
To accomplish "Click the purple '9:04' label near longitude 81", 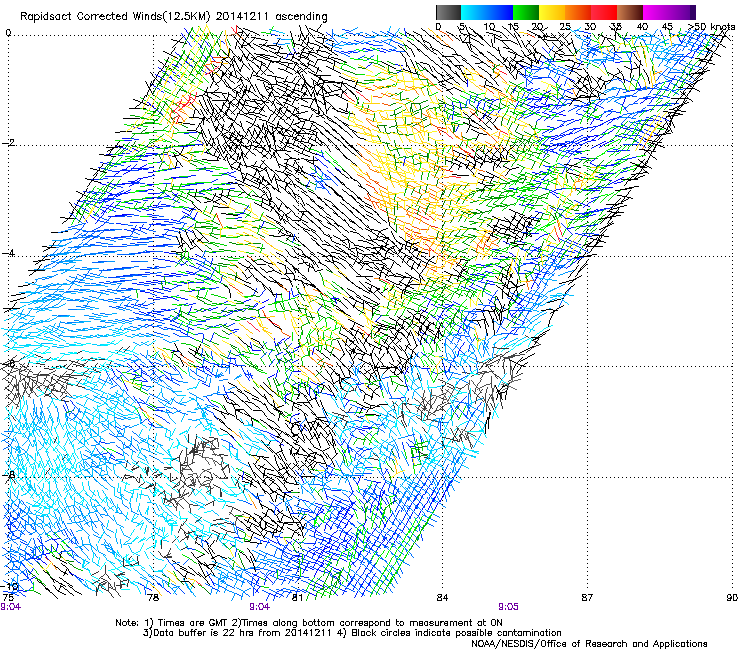I will click(x=260, y=607).
